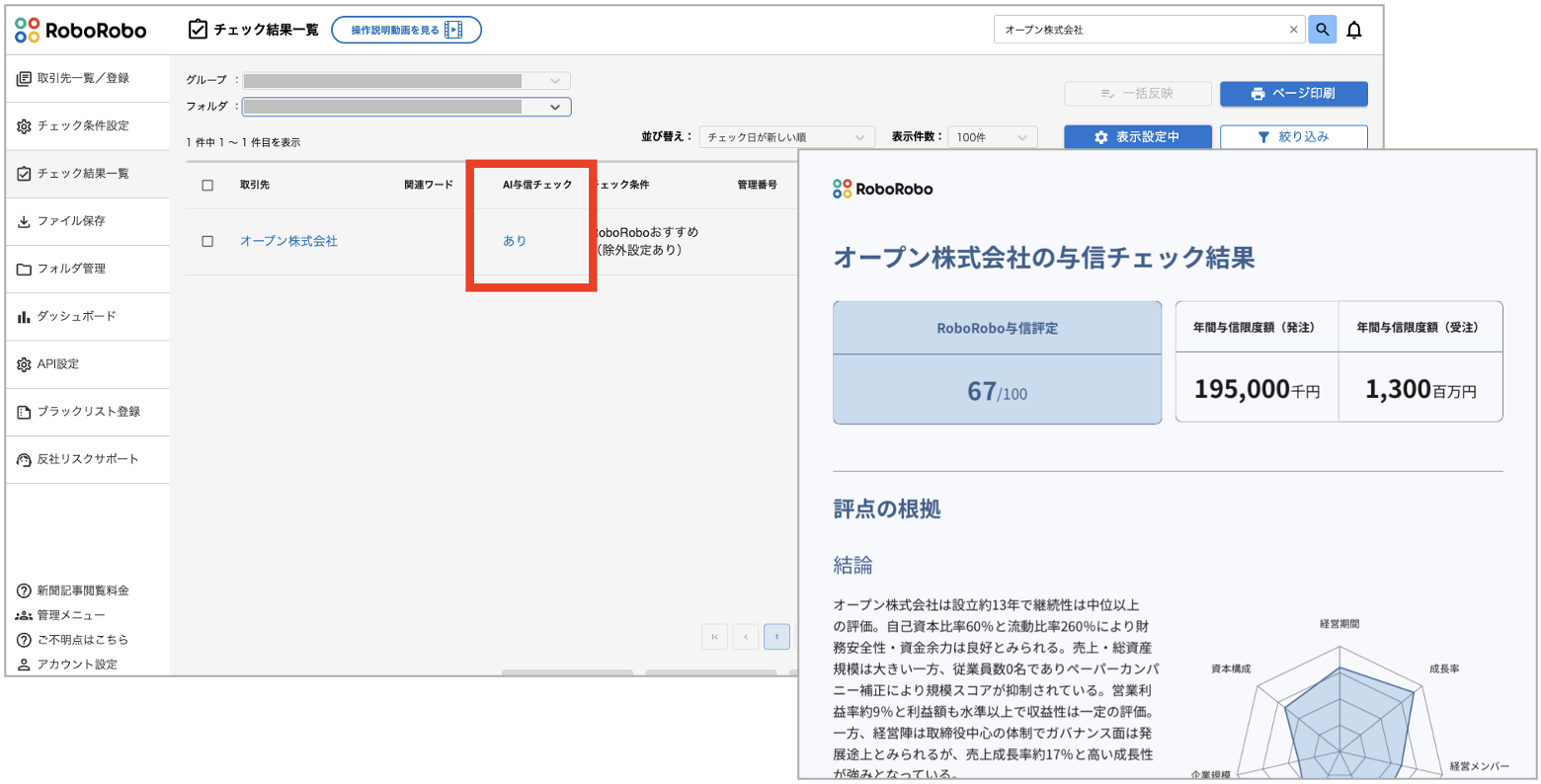The height and width of the screenshot is (784, 1541).
Task: Click the gear icon on 表示設定中
Action: (x=1101, y=137)
